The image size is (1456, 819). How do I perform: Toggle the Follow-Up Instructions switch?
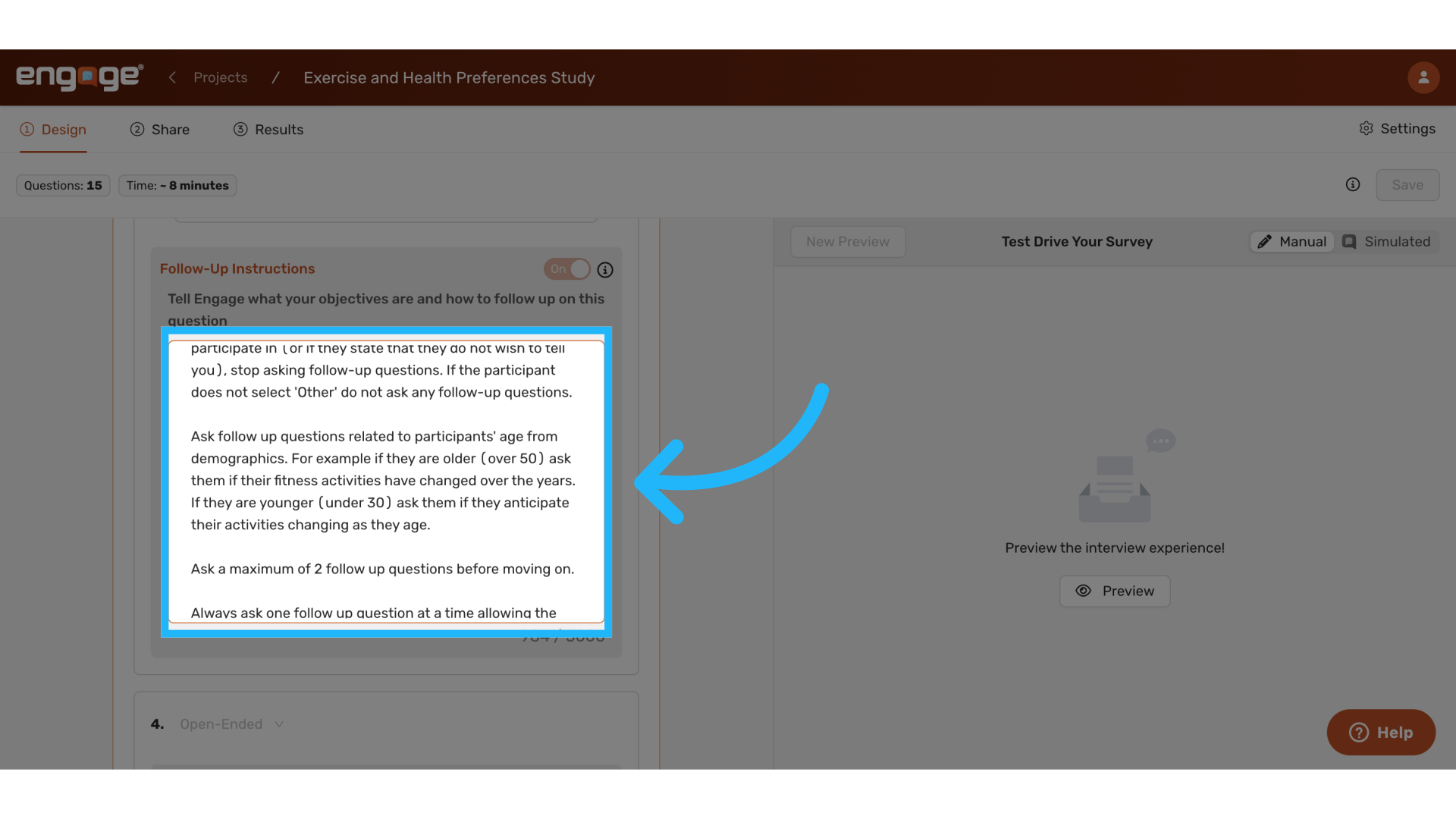566,269
